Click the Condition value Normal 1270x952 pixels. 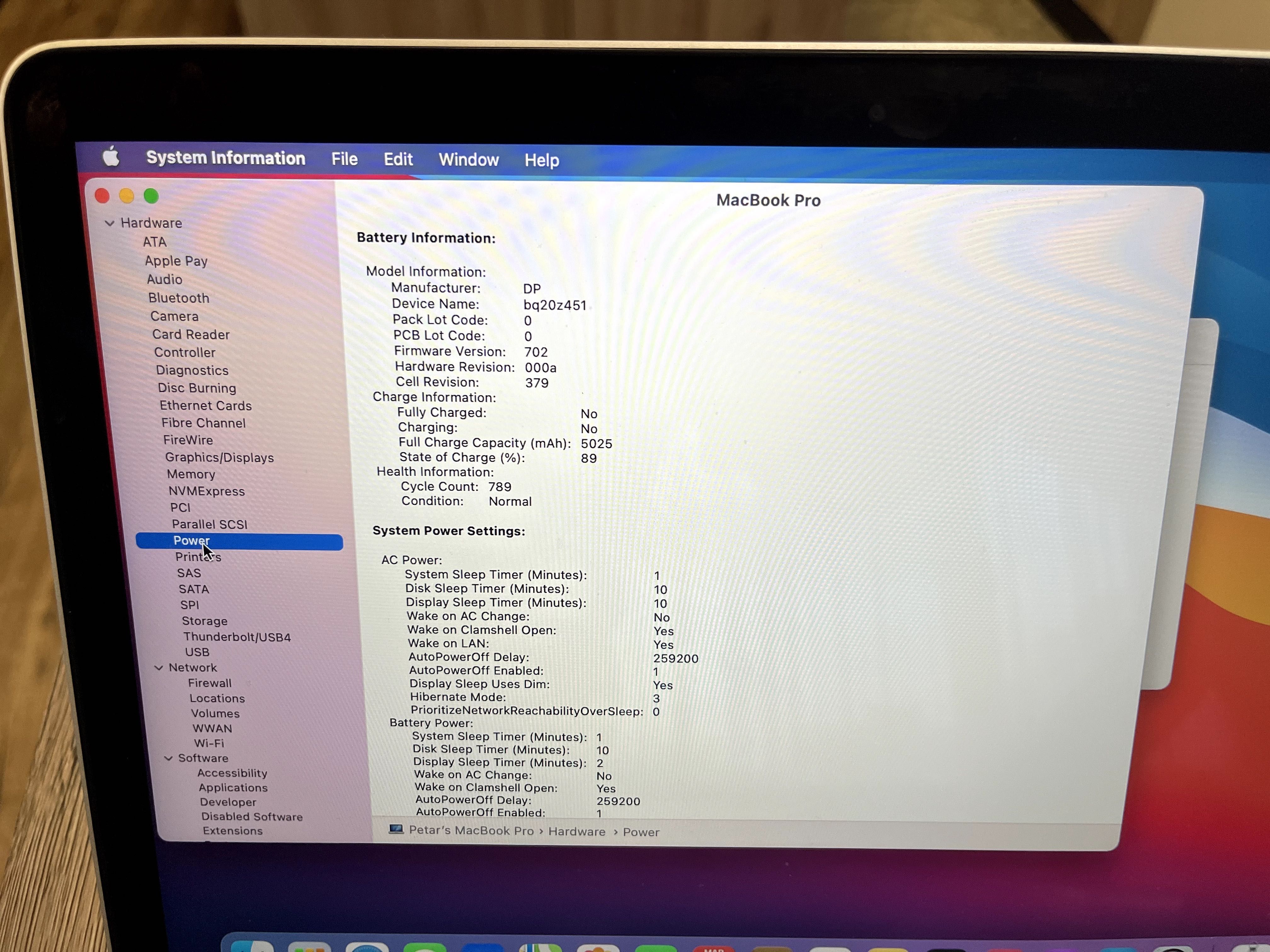tap(510, 501)
